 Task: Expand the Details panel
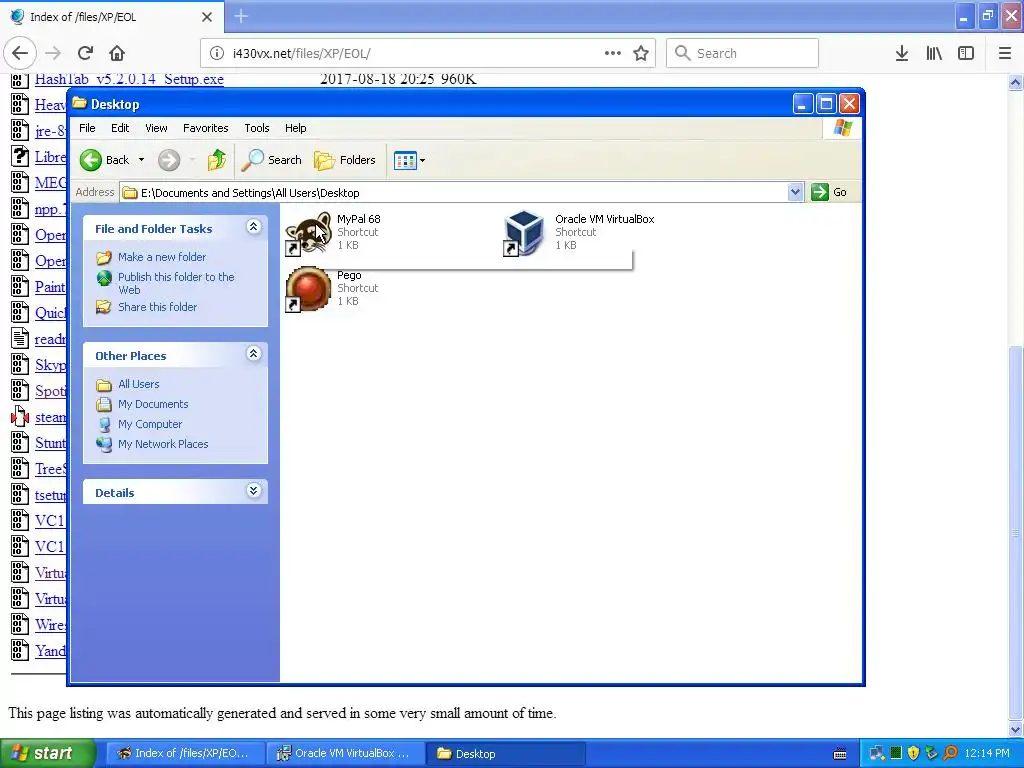click(253, 491)
